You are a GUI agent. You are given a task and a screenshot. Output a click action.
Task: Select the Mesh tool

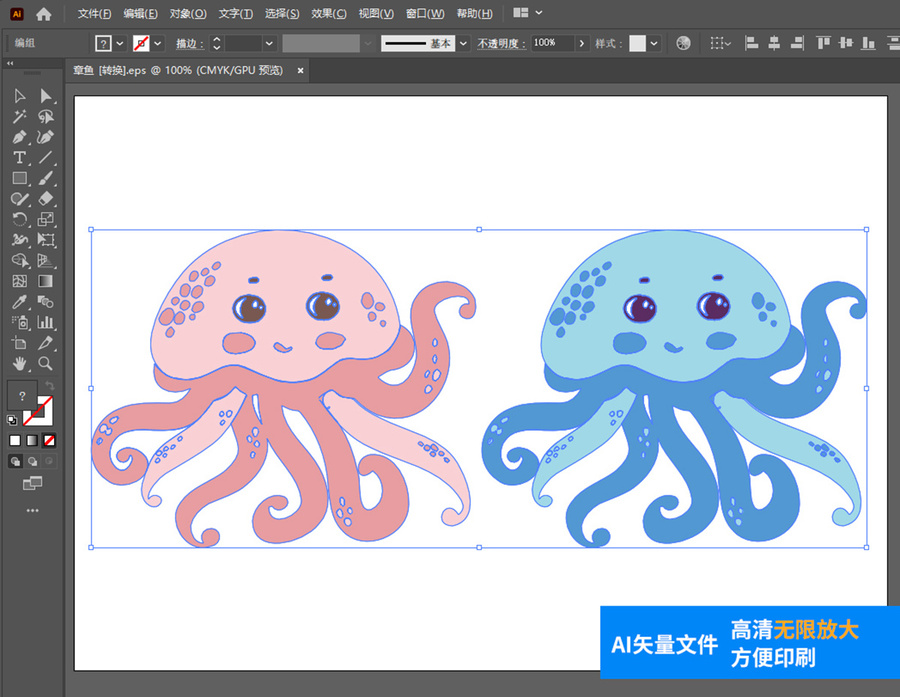[x=19, y=281]
